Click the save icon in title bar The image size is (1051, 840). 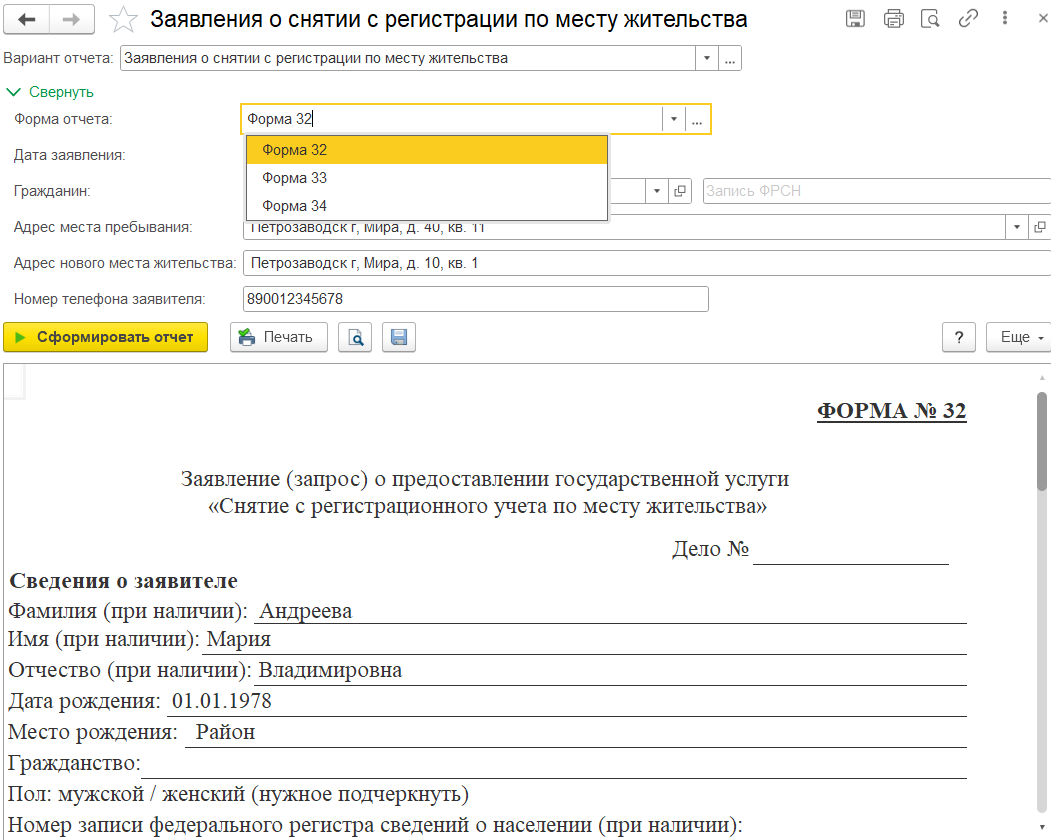[855, 19]
